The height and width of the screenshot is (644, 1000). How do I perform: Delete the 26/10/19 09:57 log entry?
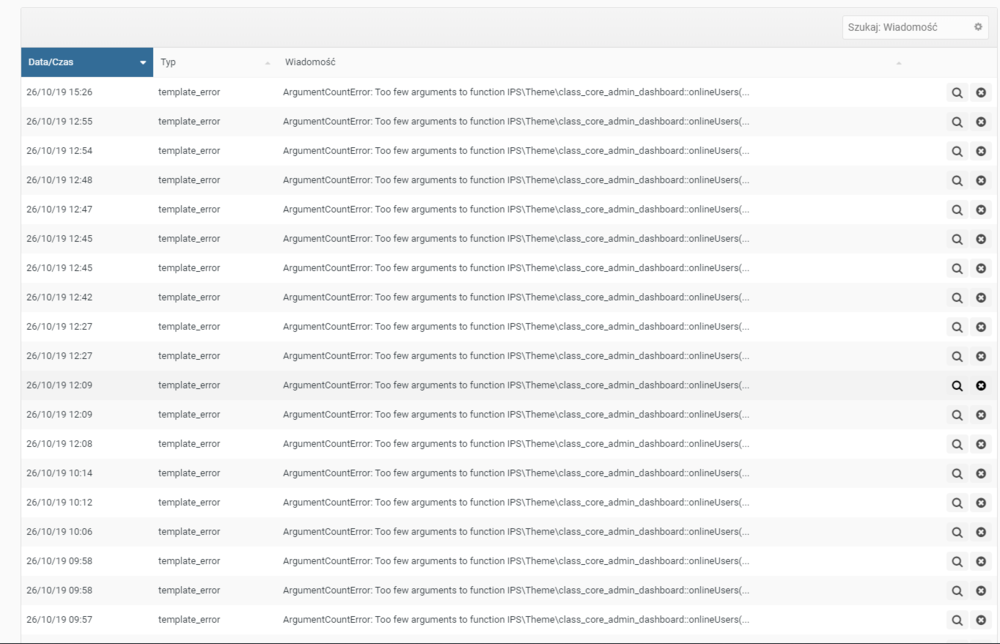981,620
